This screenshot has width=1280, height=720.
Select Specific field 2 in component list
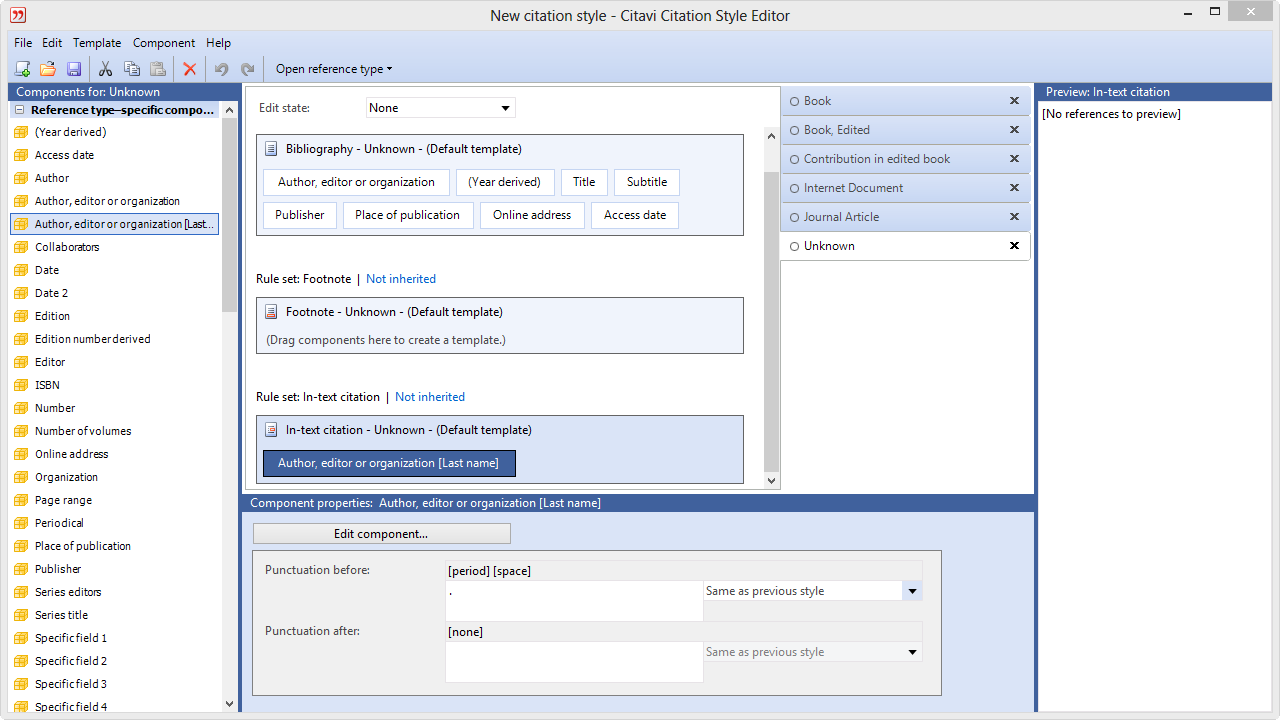tap(71, 661)
